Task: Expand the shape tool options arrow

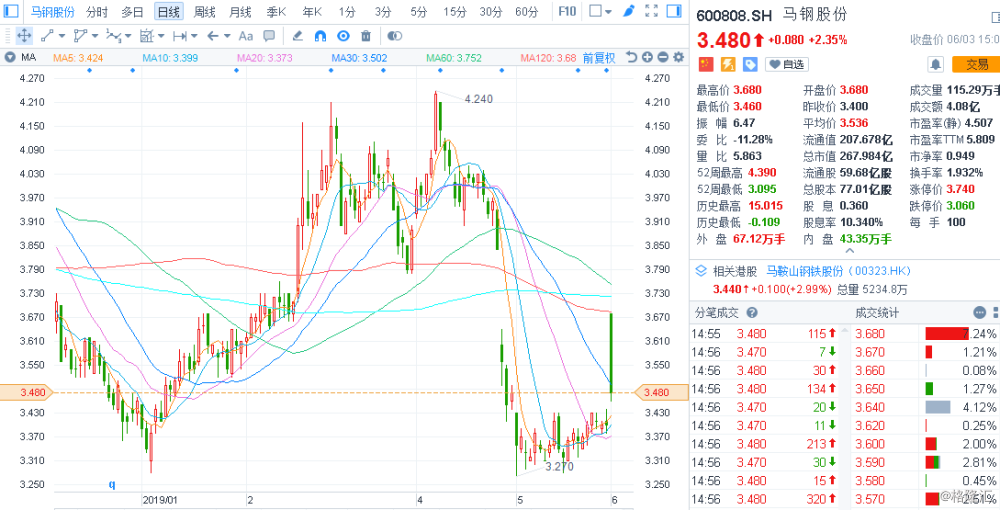Action: pyautogui.click(x=95, y=36)
